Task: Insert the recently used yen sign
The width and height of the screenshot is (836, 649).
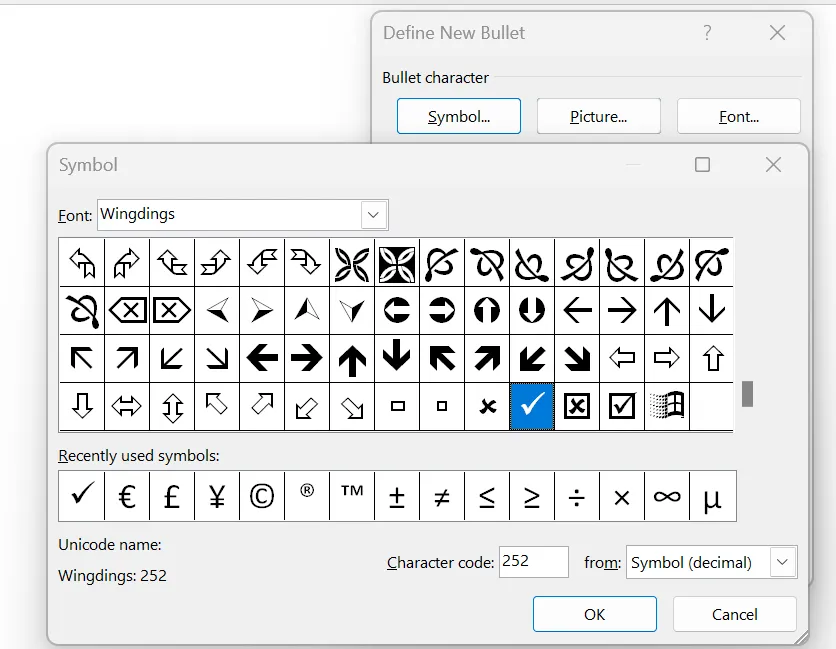Action: (x=217, y=496)
